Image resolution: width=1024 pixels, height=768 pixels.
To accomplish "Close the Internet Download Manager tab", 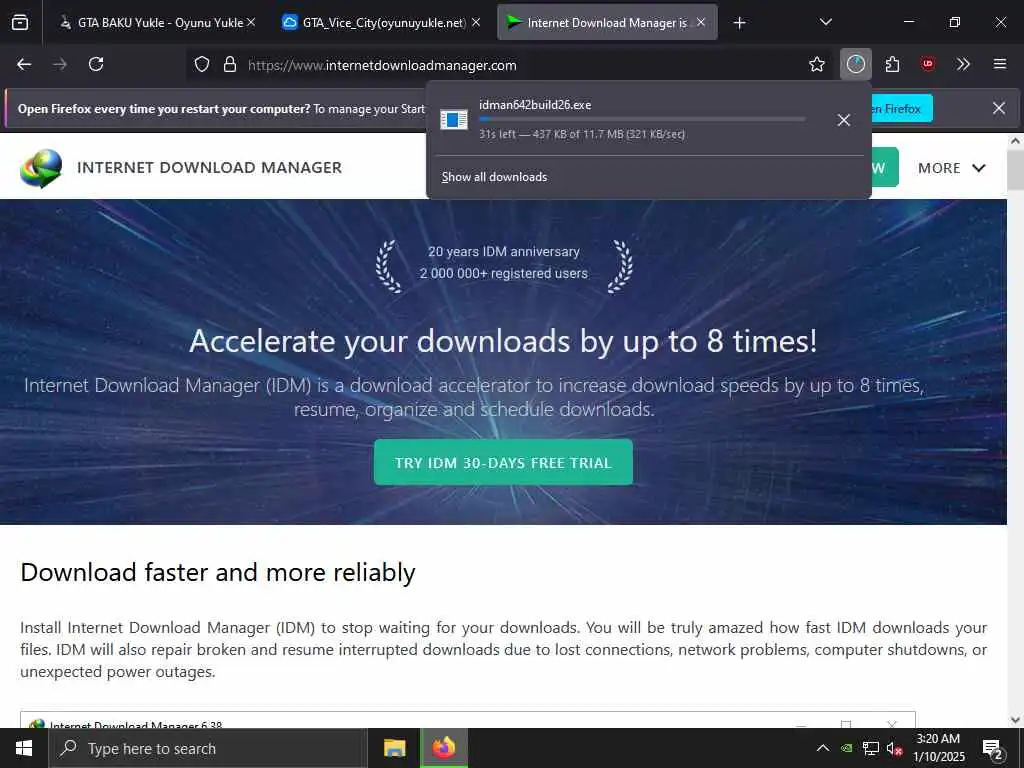I will 701,22.
